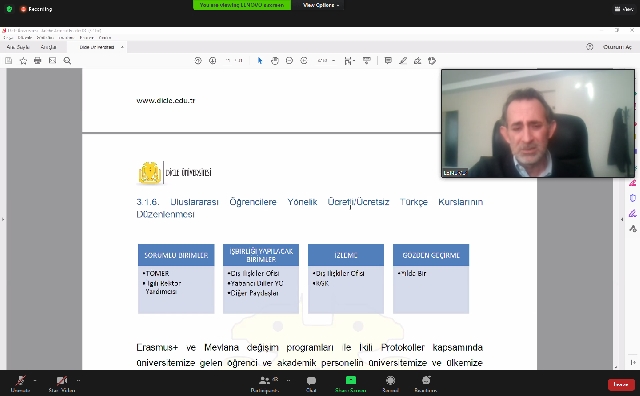Click the green encryption shield icon

[9, 9]
